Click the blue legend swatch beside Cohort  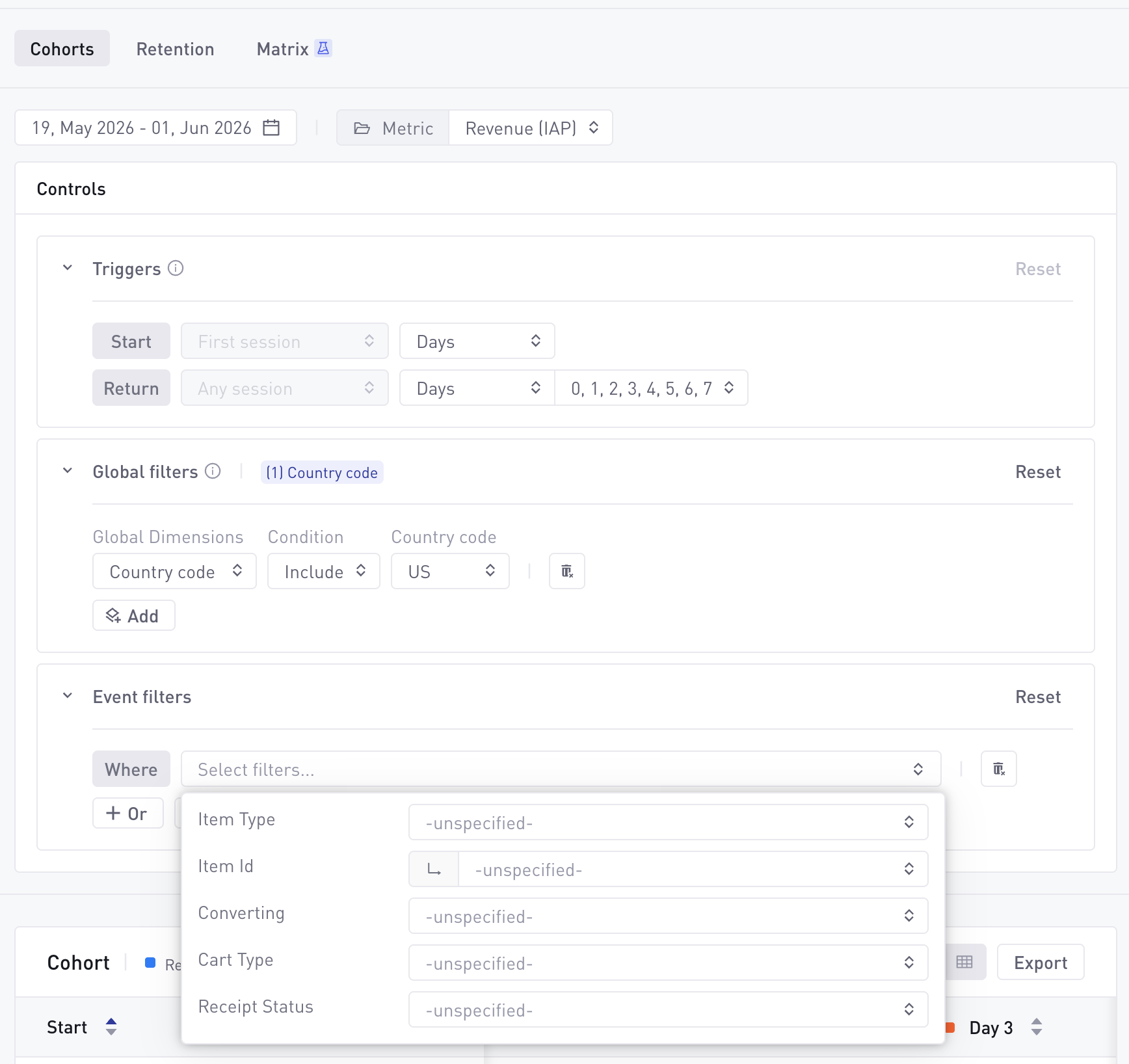click(150, 963)
